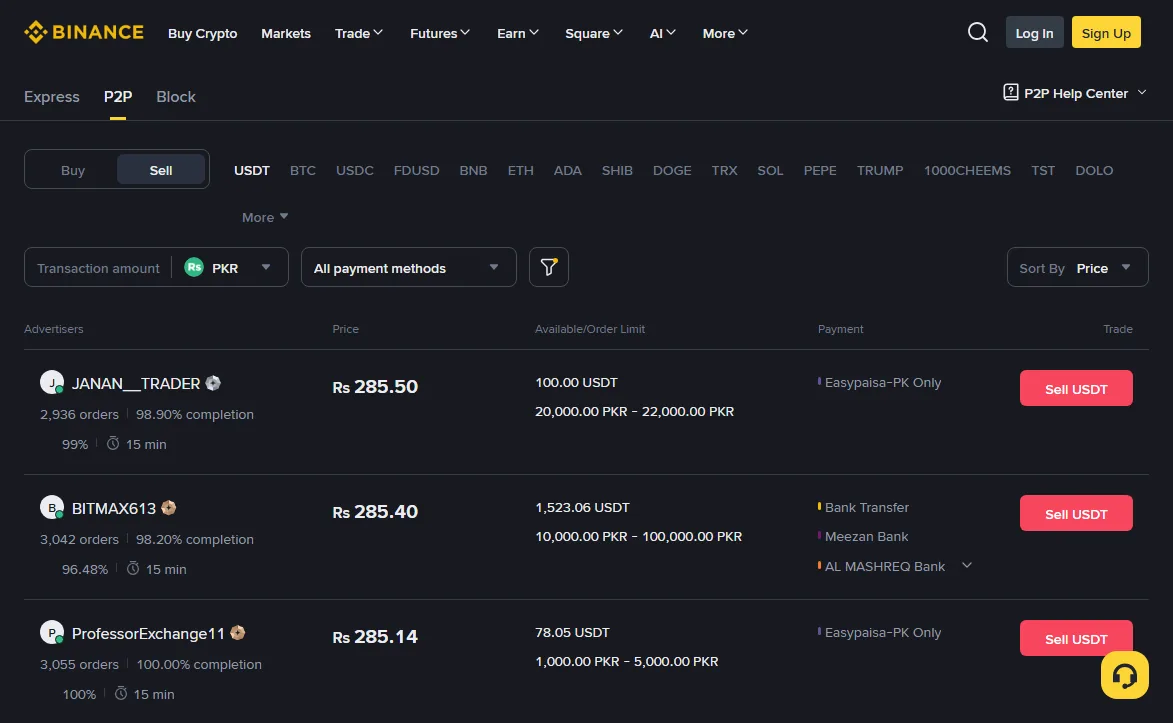Click ProfessorExchange11 verification badge
The width and height of the screenshot is (1173, 723).
[238, 633]
